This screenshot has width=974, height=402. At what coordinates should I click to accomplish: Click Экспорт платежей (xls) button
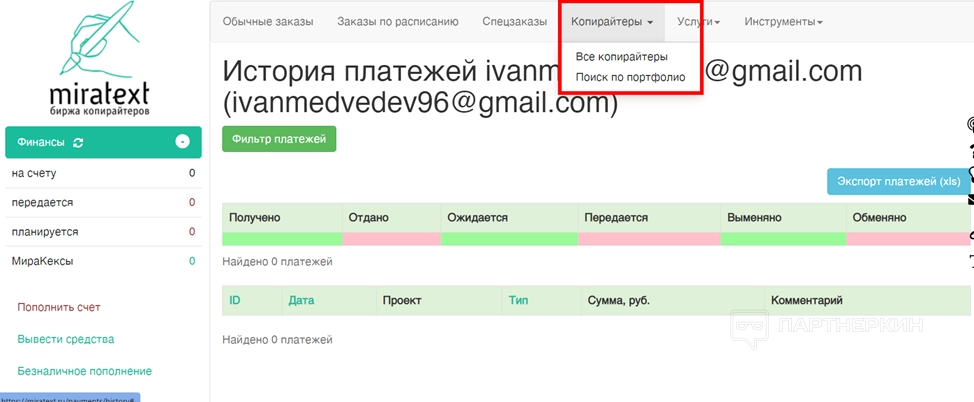click(x=899, y=181)
